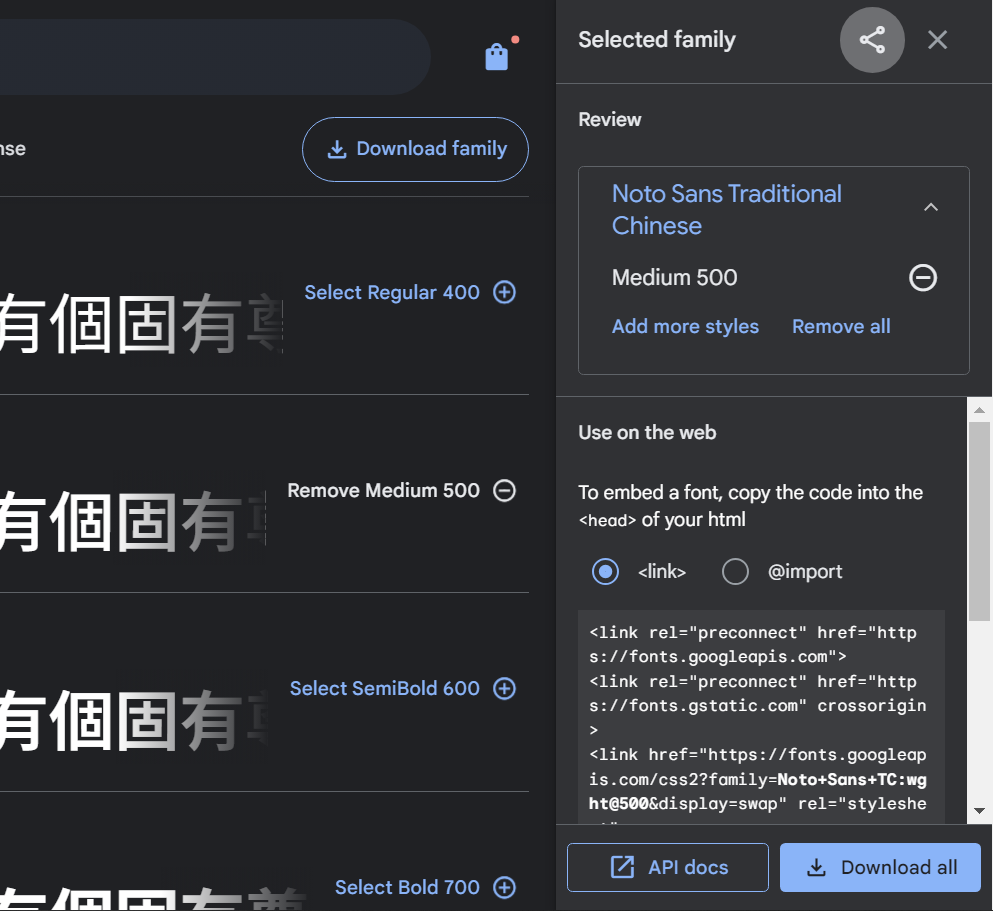The height and width of the screenshot is (911, 993).
Task: Click the search bar field
Action: (x=215, y=57)
